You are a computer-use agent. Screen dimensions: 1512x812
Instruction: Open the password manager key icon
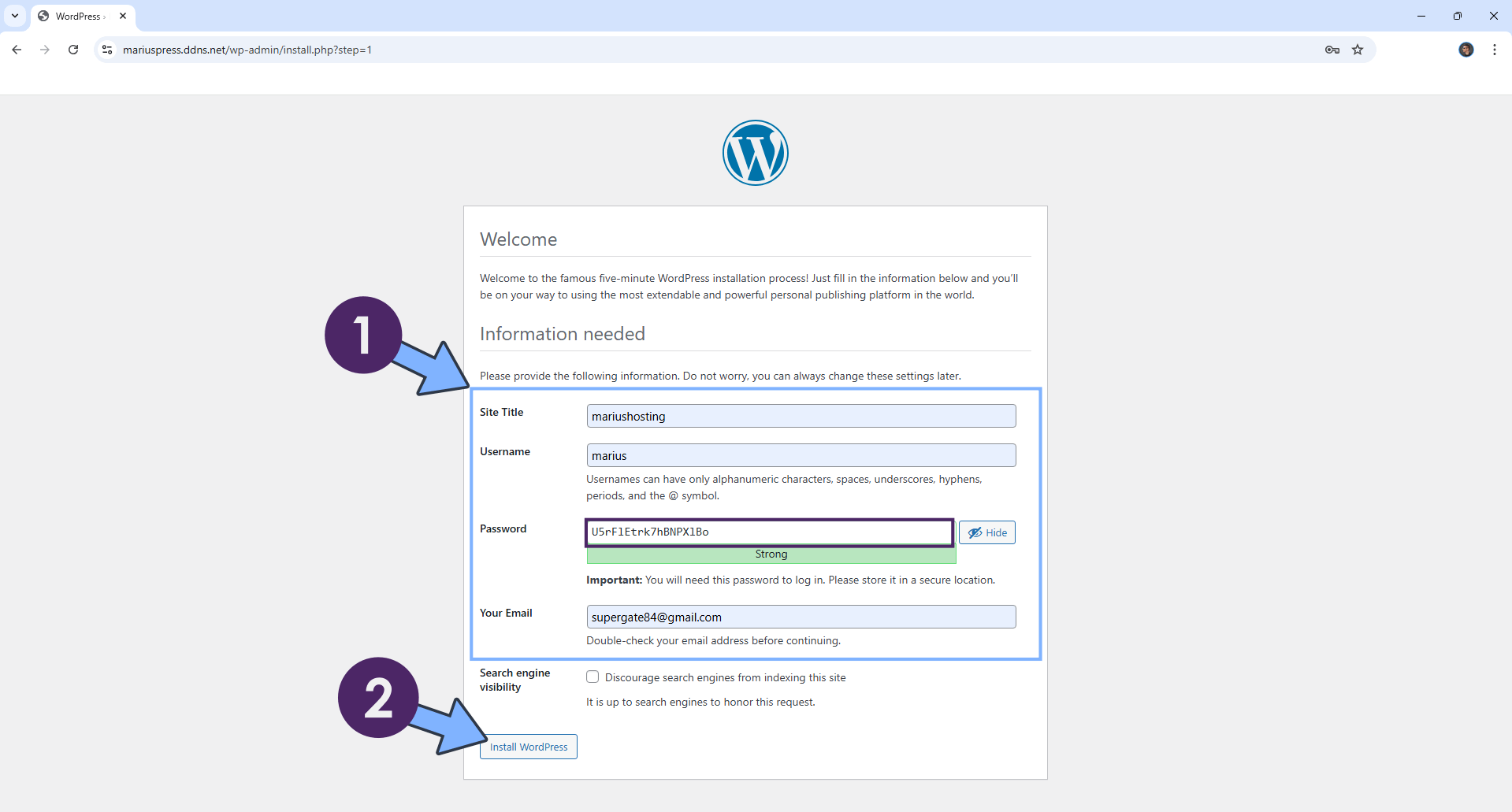1332,50
